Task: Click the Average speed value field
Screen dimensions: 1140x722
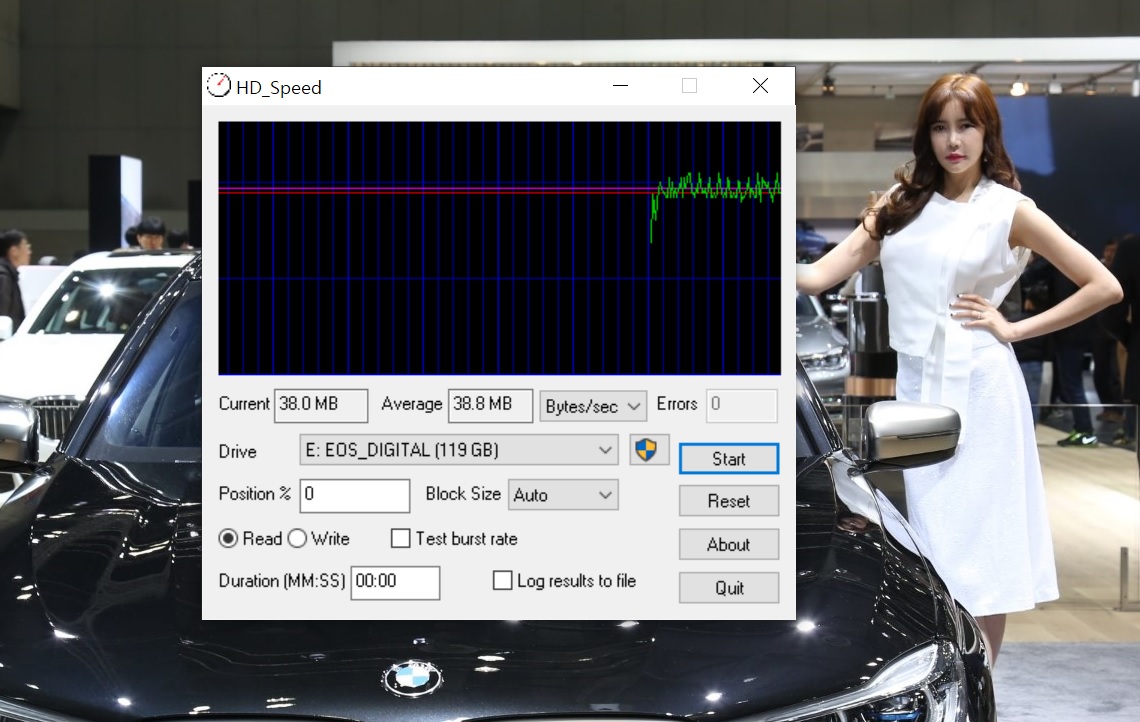Action: [490, 405]
